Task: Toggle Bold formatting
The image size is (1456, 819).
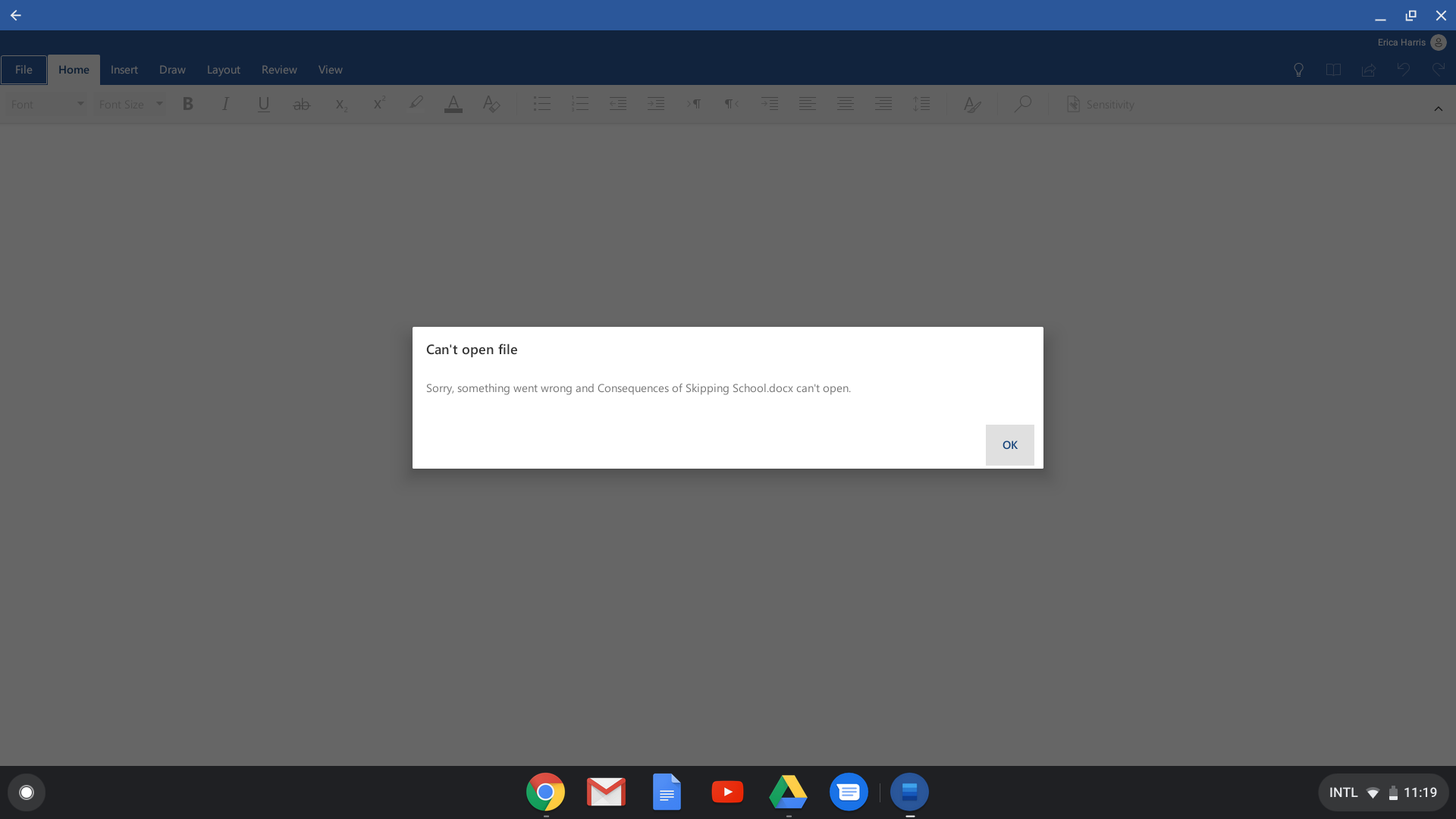Action: coord(187,105)
